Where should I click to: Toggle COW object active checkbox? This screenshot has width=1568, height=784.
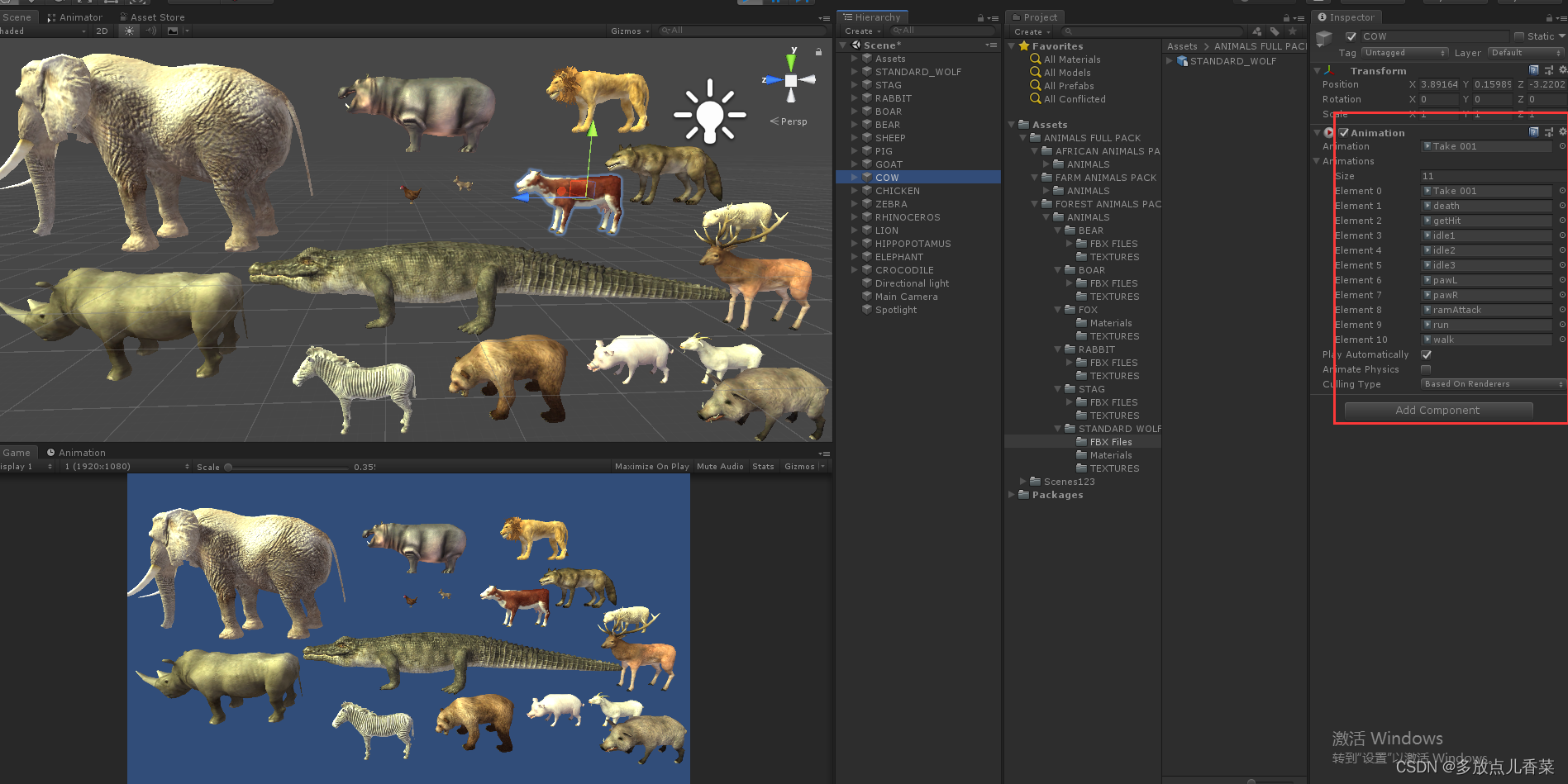(1351, 36)
